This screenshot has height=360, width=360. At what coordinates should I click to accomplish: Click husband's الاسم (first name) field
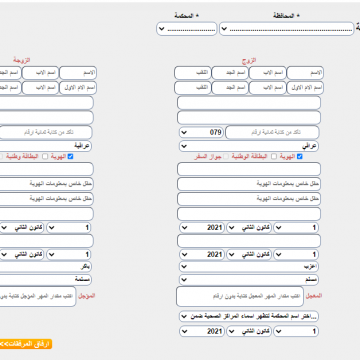(x=305, y=73)
